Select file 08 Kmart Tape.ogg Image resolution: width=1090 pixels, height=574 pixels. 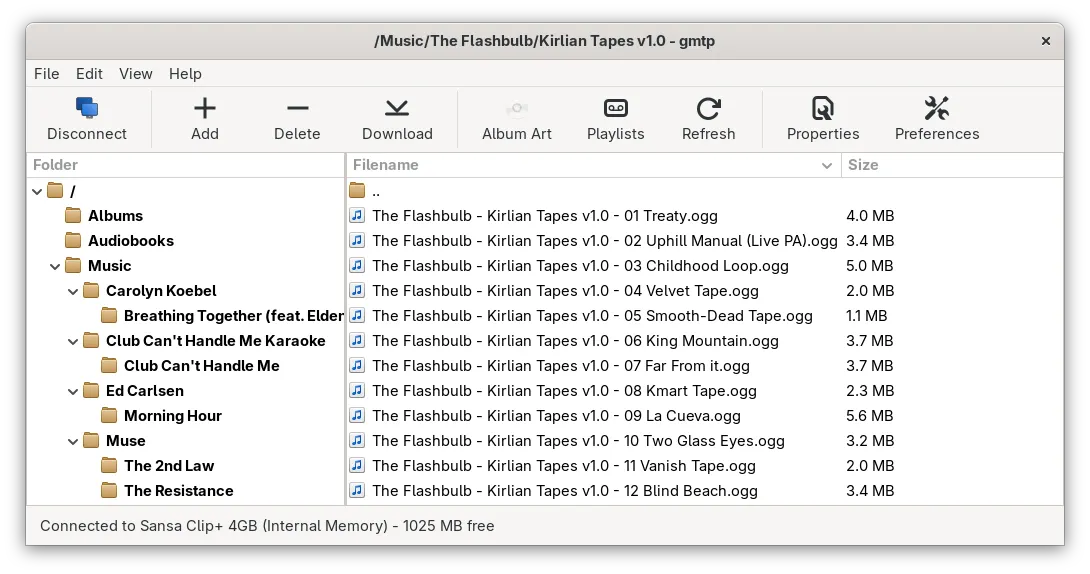coord(564,391)
